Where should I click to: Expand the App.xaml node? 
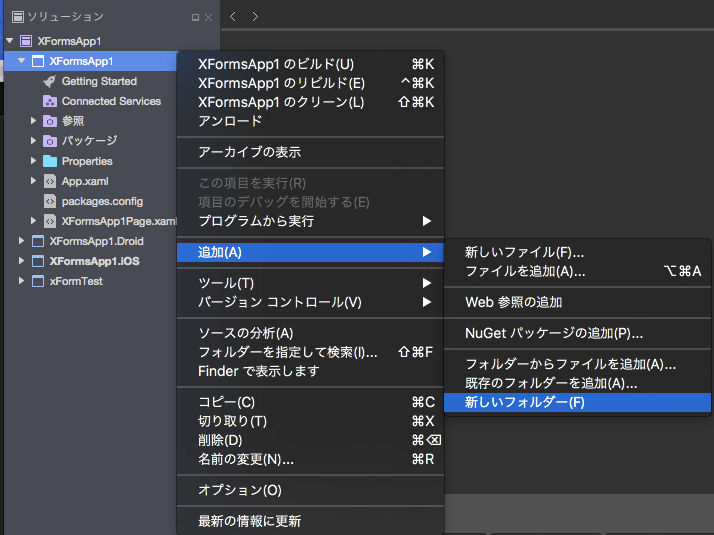point(33,181)
